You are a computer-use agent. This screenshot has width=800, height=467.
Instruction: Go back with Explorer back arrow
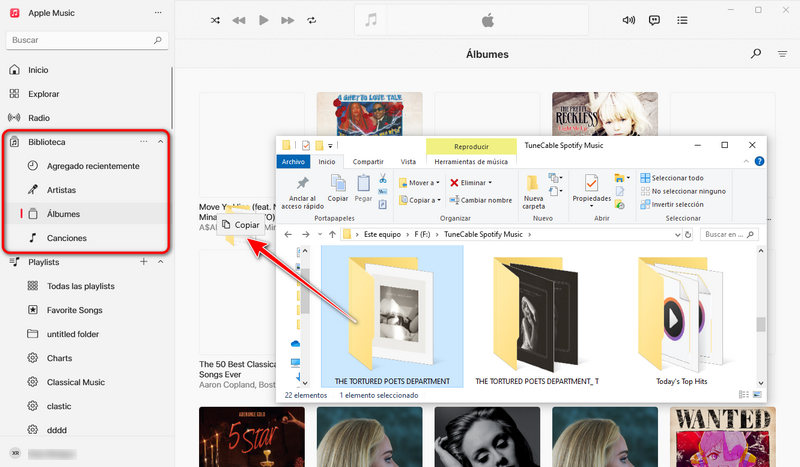click(x=288, y=234)
